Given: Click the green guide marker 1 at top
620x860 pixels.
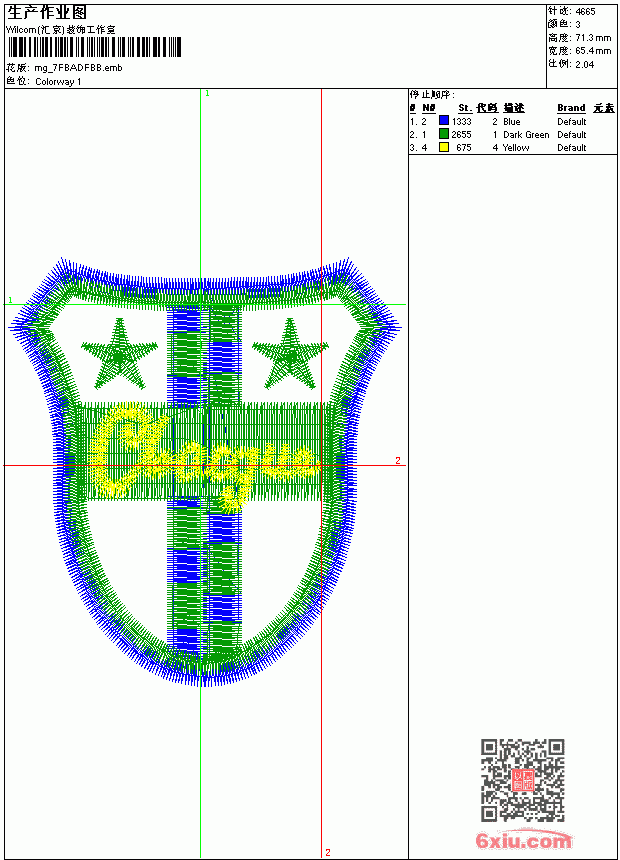Looking at the screenshot, I should pyautogui.click(x=207, y=94).
